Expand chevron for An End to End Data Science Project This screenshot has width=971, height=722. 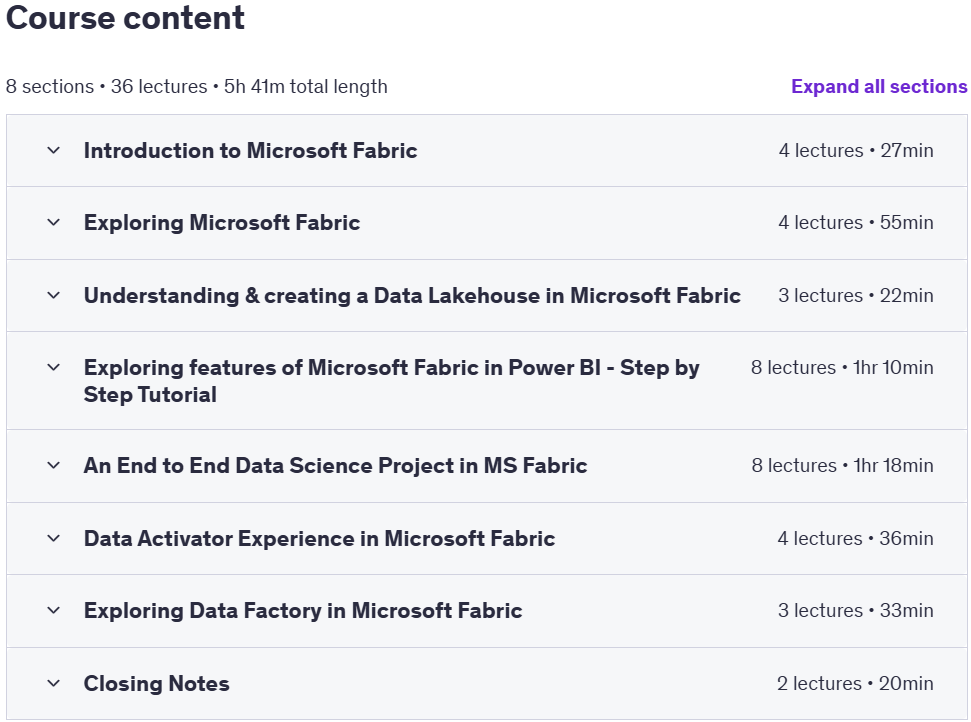(x=54, y=465)
